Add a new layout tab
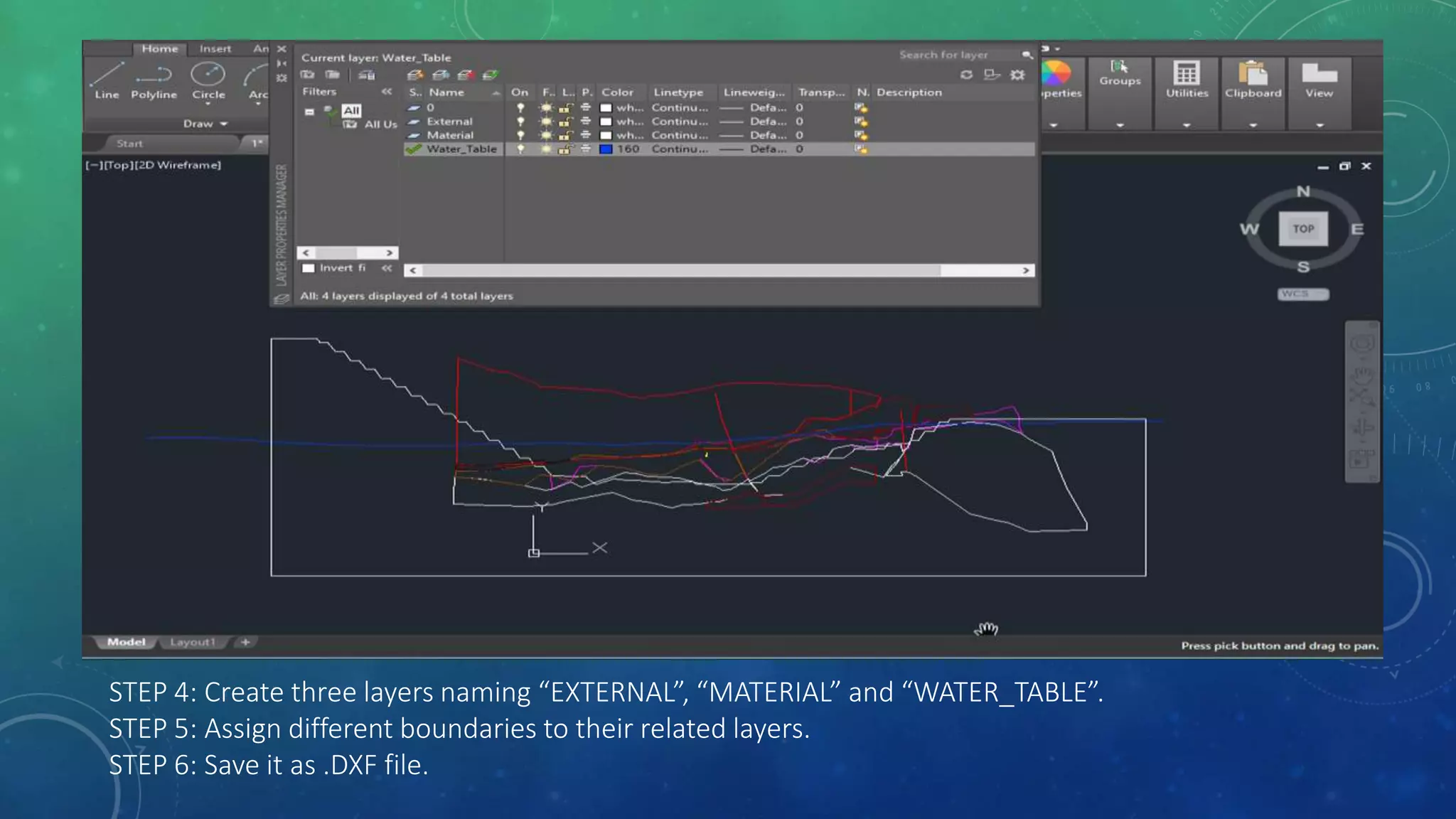Image resolution: width=1456 pixels, height=819 pixels. (x=245, y=642)
